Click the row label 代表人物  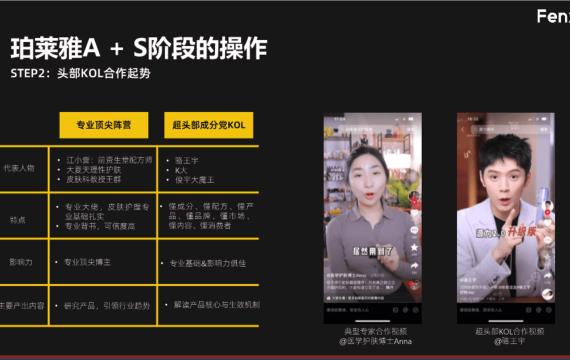point(19,168)
